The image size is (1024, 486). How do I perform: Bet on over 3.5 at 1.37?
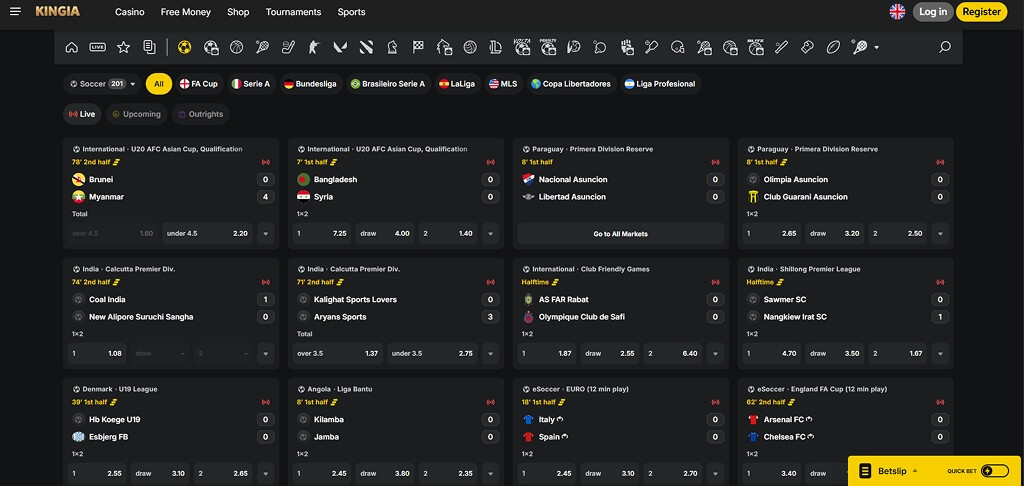coord(338,353)
